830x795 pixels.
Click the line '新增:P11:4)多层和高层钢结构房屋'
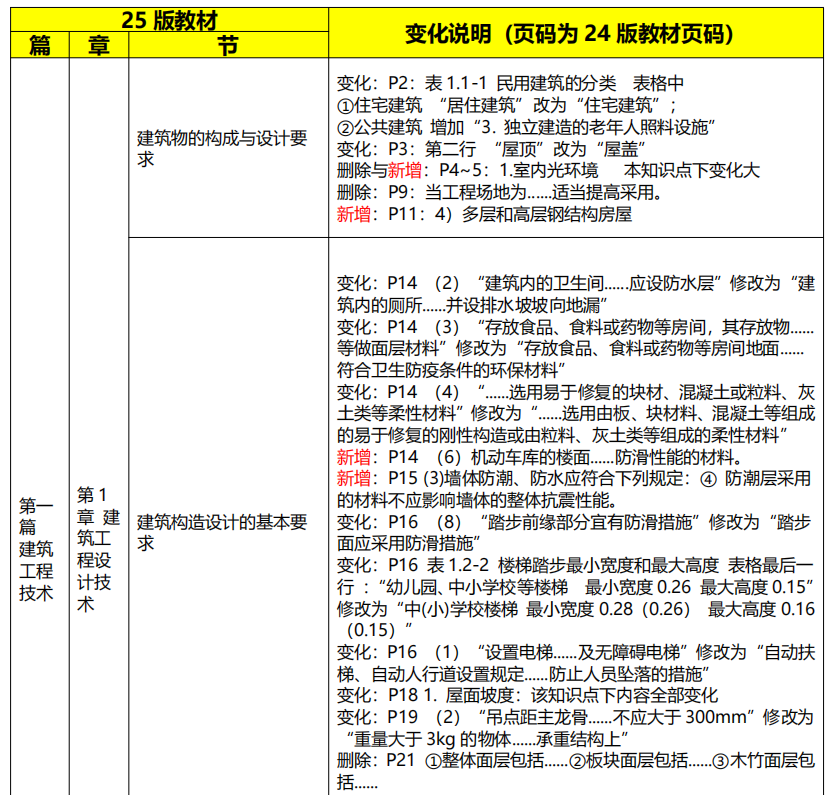point(484,214)
